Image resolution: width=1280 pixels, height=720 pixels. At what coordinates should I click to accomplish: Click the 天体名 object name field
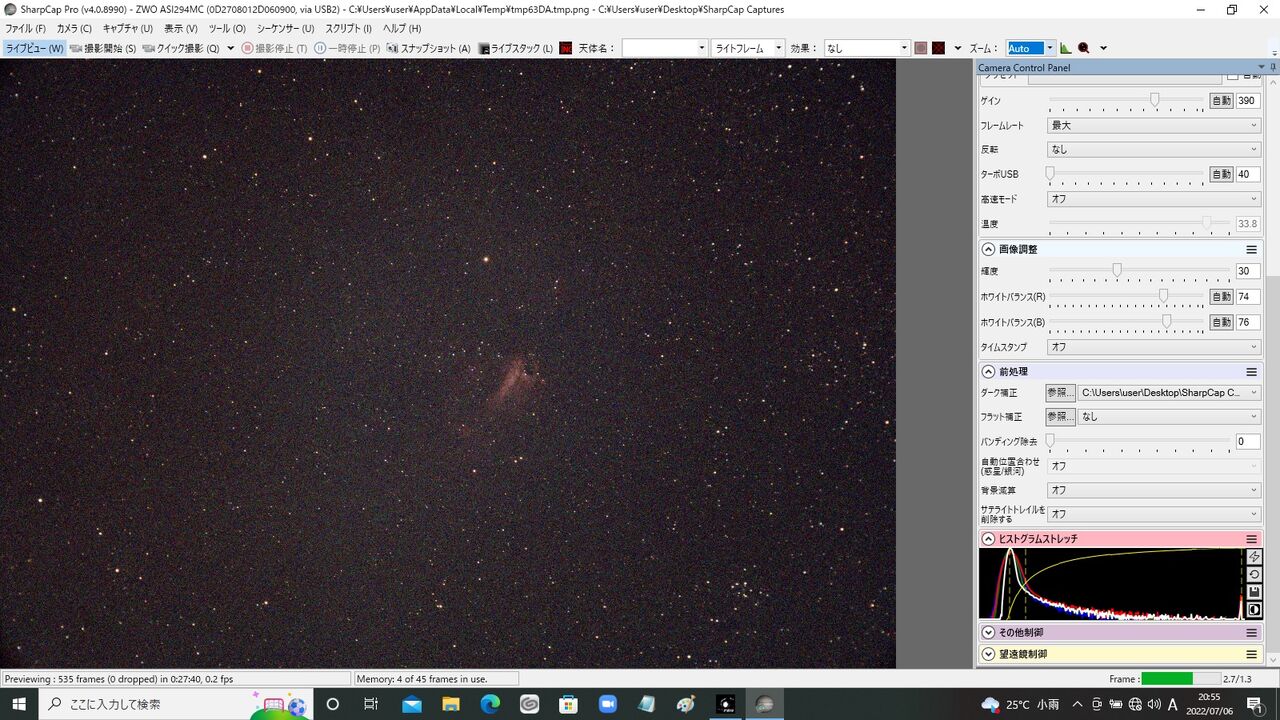664,48
